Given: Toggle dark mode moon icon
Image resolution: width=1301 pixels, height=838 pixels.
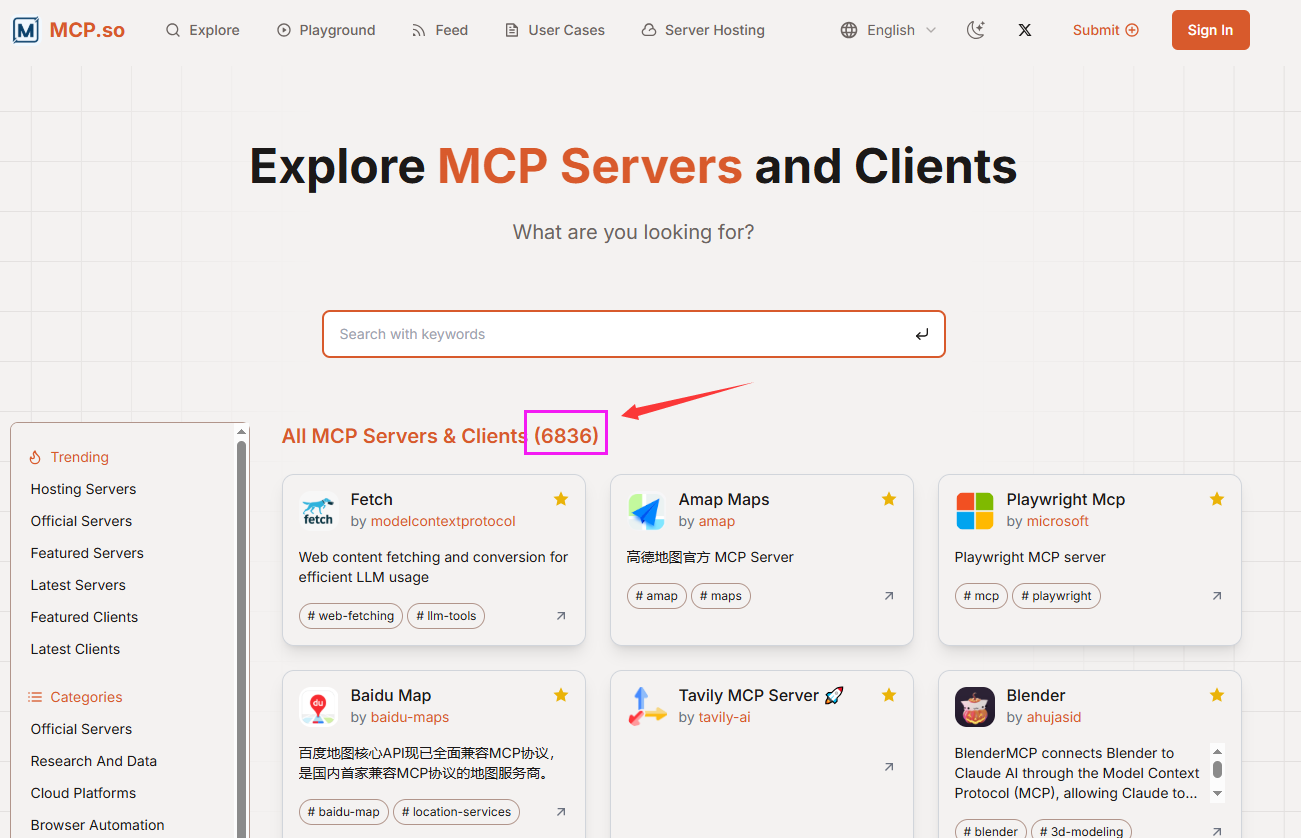Looking at the screenshot, I should (x=976, y=30).
